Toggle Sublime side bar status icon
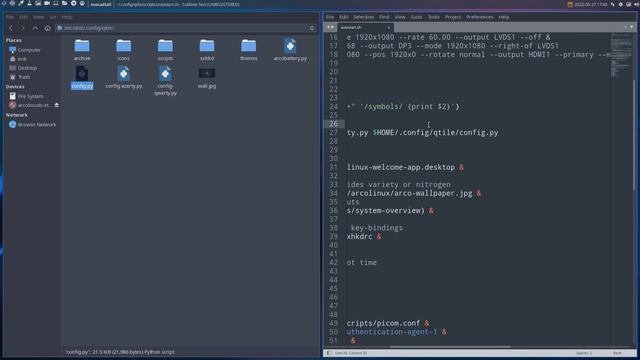This screenshot has width=640, height=360. [329, 353]
